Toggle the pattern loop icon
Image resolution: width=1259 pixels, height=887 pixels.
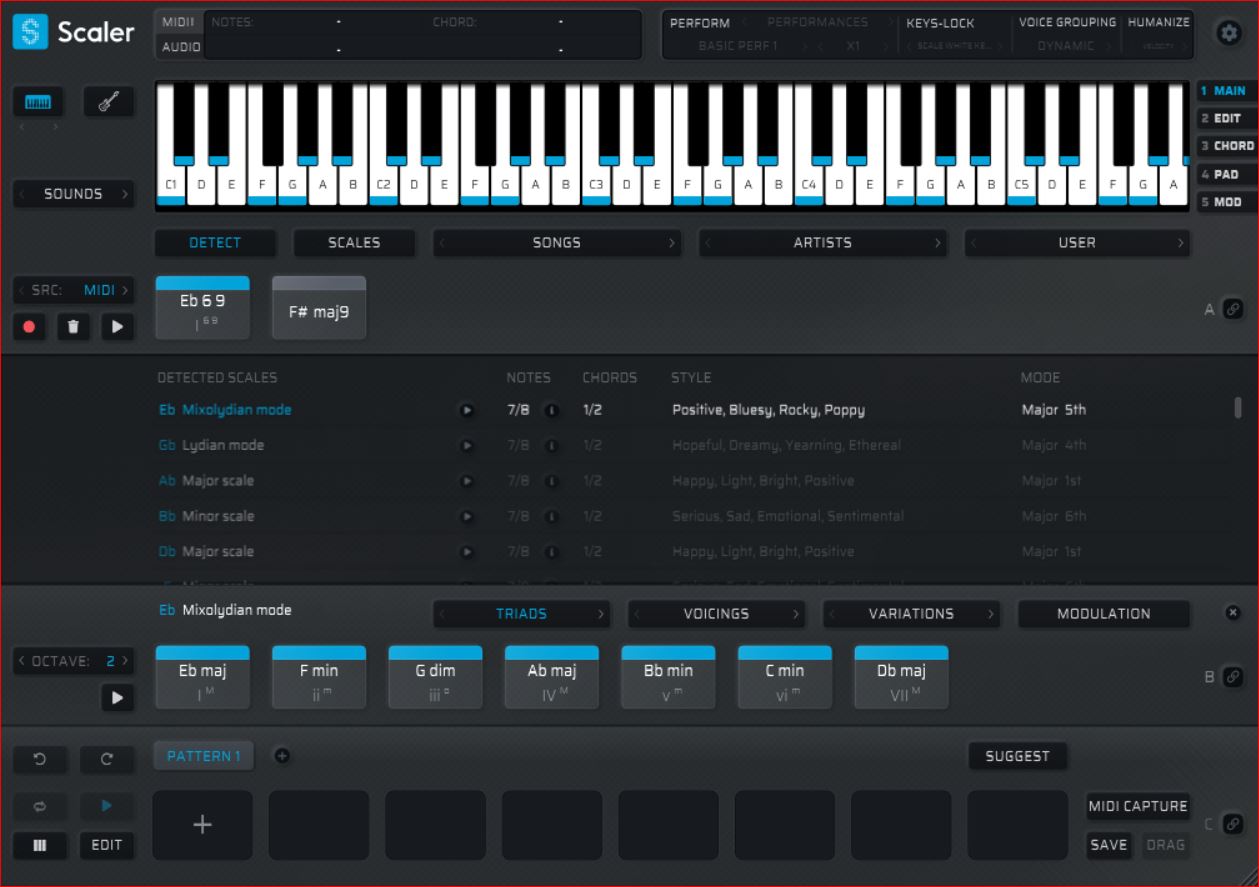click(39, 805)
